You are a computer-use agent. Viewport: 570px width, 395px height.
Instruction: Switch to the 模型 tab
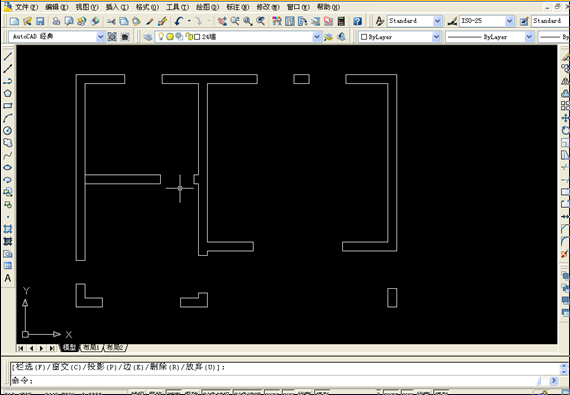[x=69, y=347]
